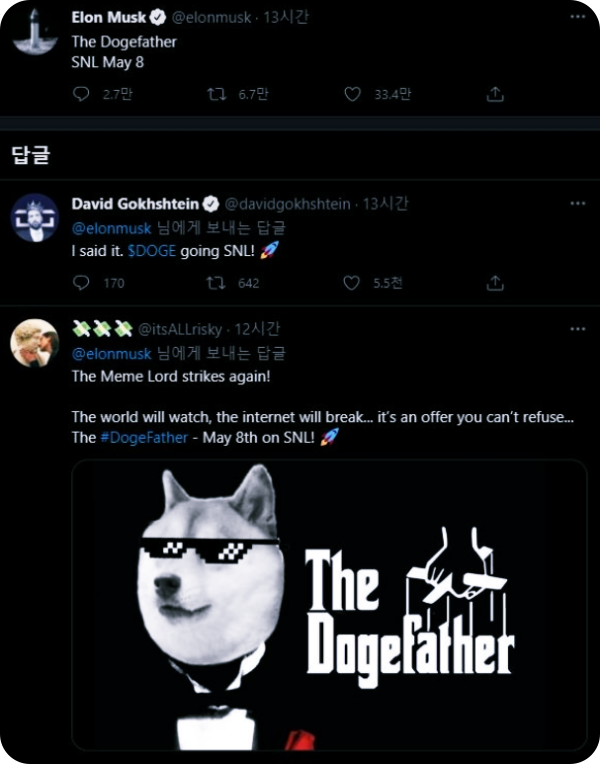View David Gokhshtein's avatar
This screenshot has width=600, height=764.
coord(35,217)
